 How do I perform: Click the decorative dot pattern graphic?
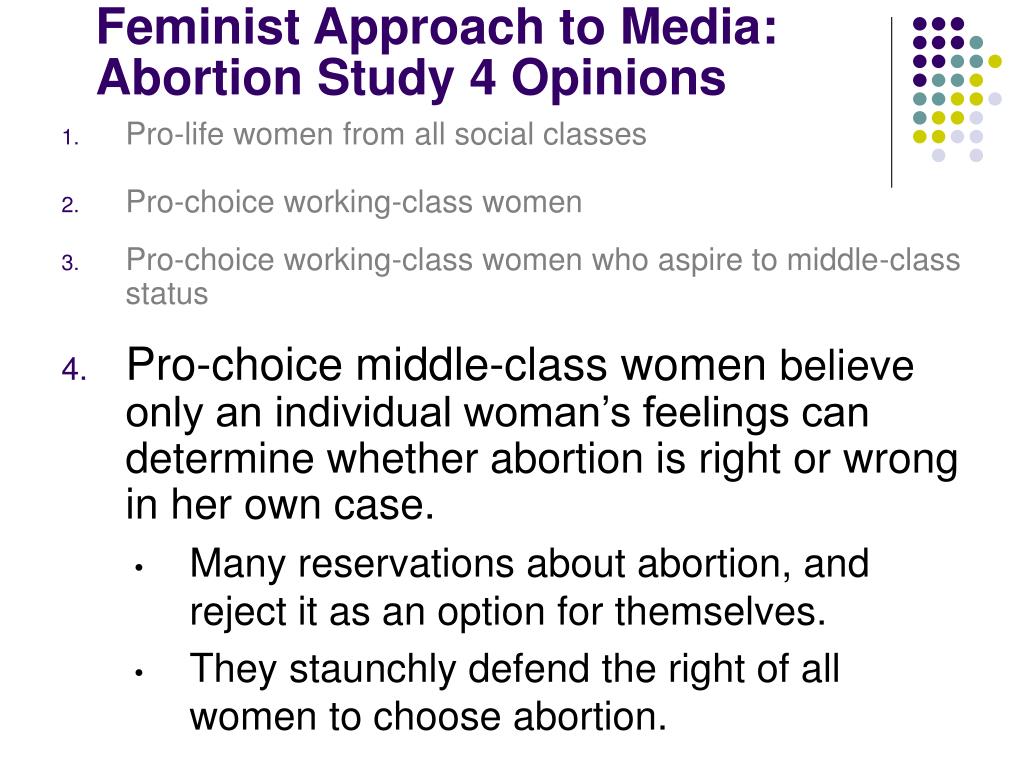957,89
